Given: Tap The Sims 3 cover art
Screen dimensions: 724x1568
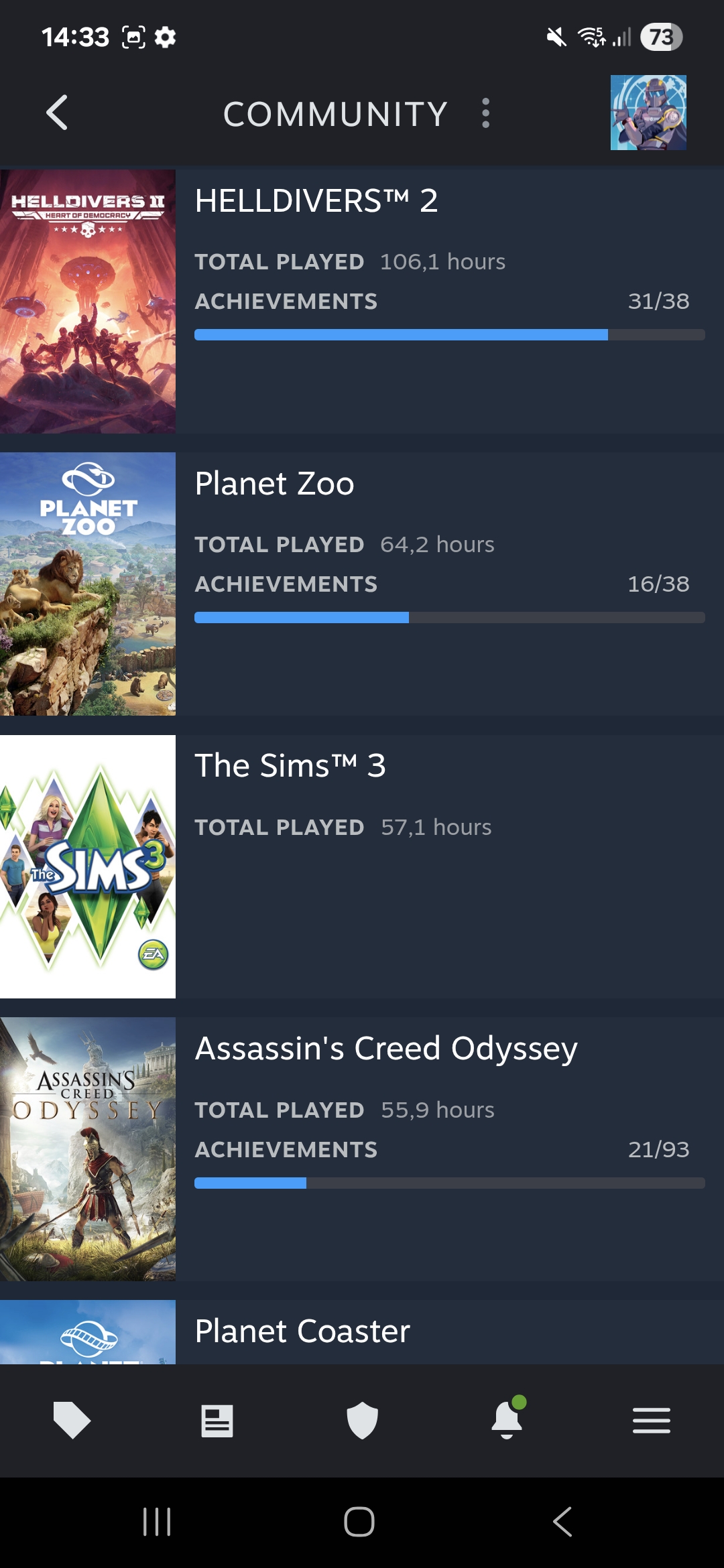Looking at the screenshot, I should pos(88,866).
